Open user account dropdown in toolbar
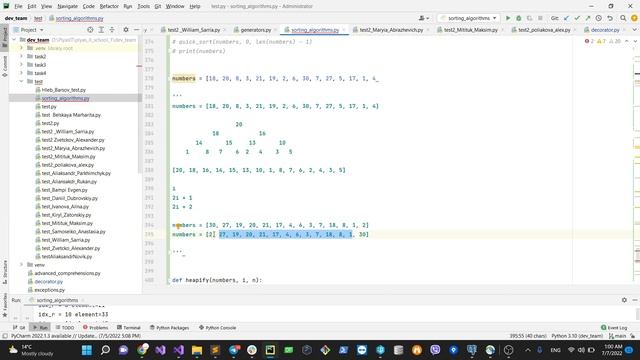Viewport: 640px width, 360px height. coord(424,18)
